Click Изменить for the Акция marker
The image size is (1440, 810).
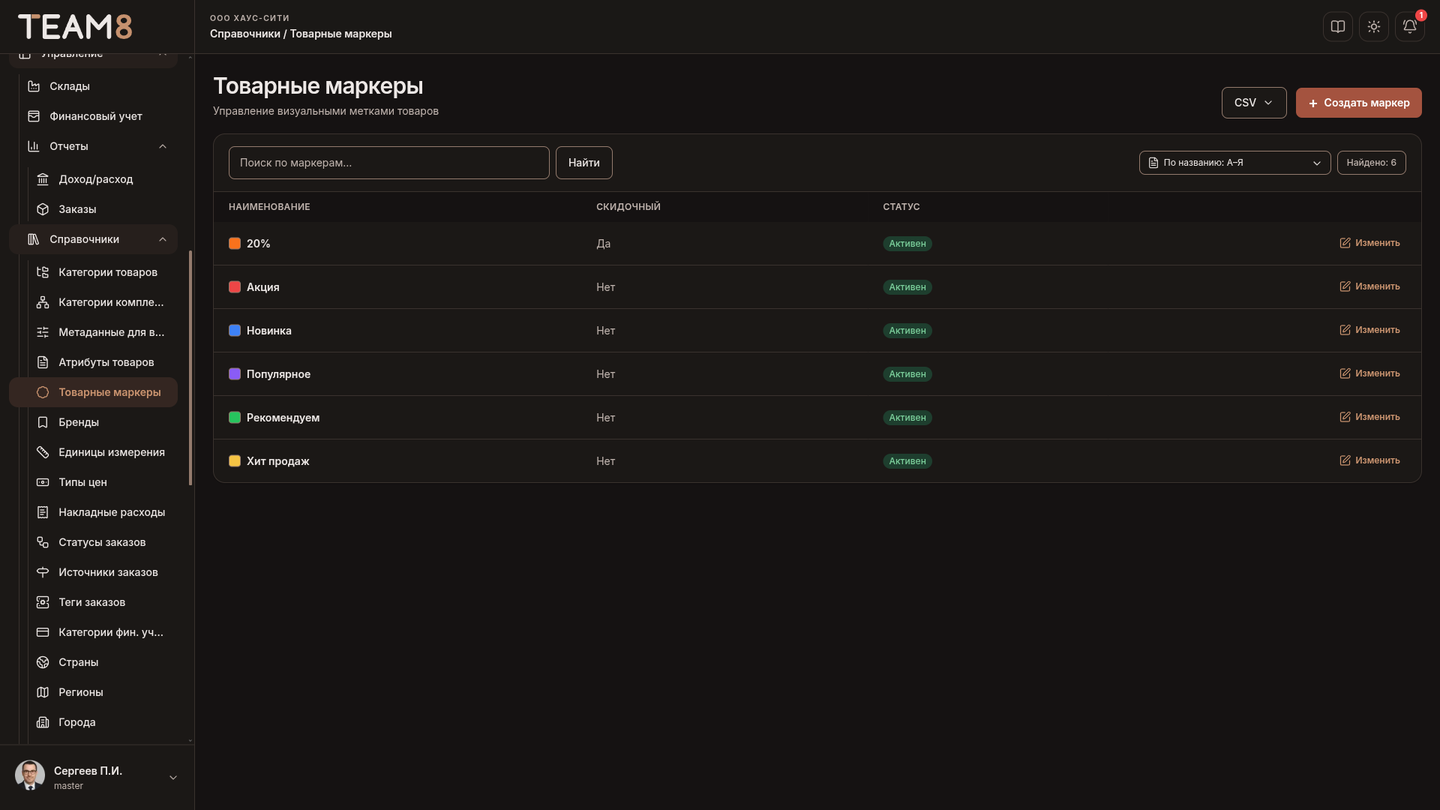tap(1370, 286)
